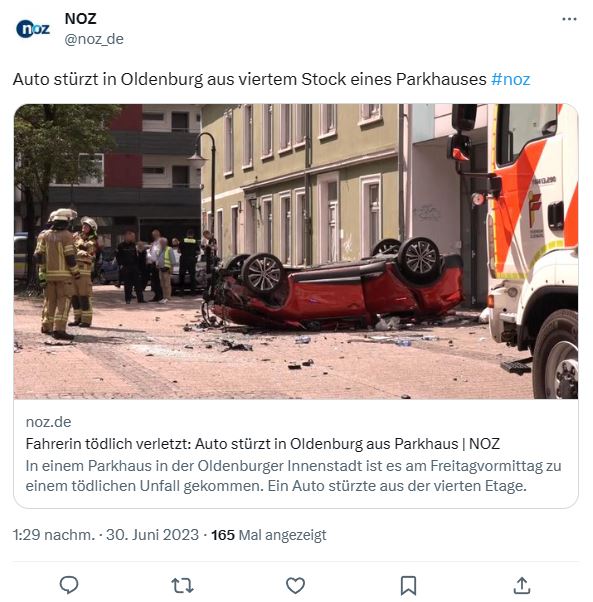Click the reply speech bubble icon
593x602 pixels.
tap(69, 585)
